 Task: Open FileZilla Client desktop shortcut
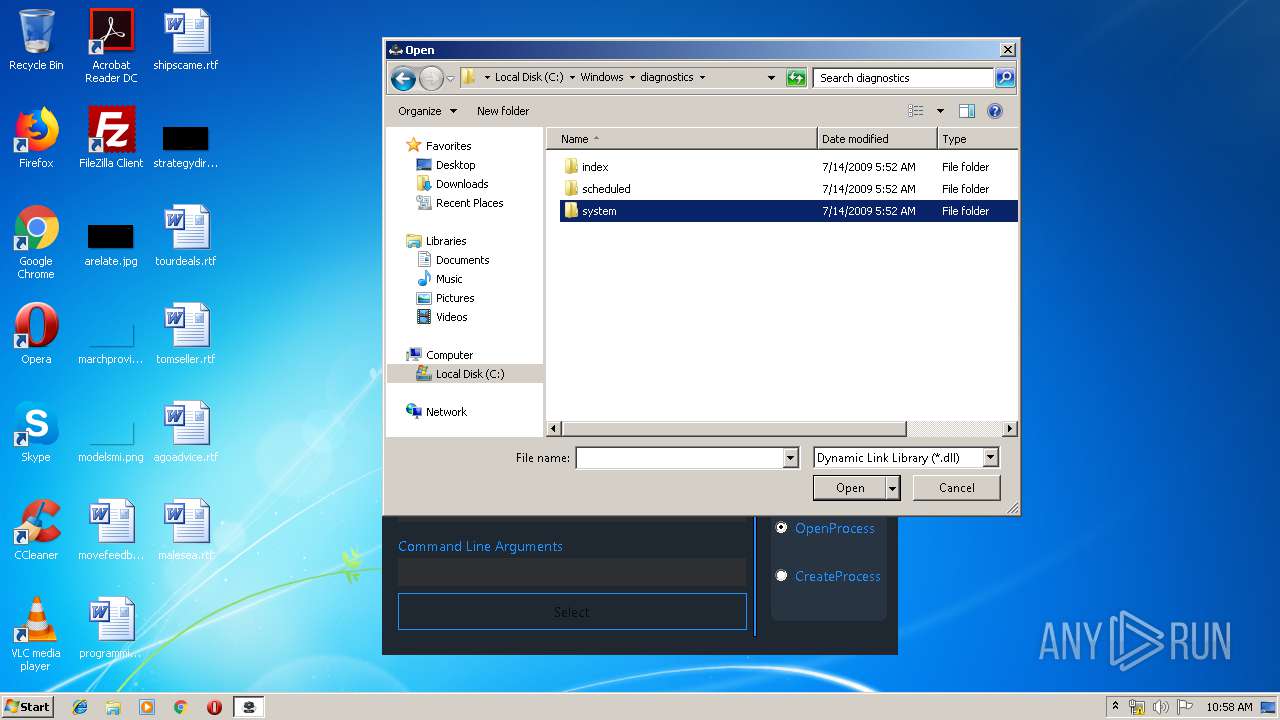pyautogui.click(x=111, y=138)
